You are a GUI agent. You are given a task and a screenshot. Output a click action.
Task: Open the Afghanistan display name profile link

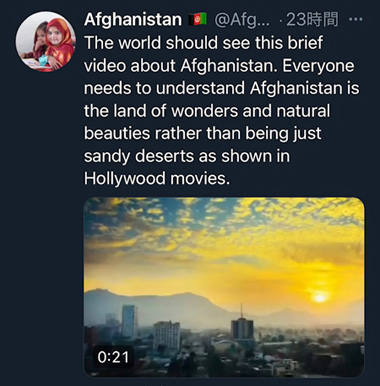[x=133, y=19]
